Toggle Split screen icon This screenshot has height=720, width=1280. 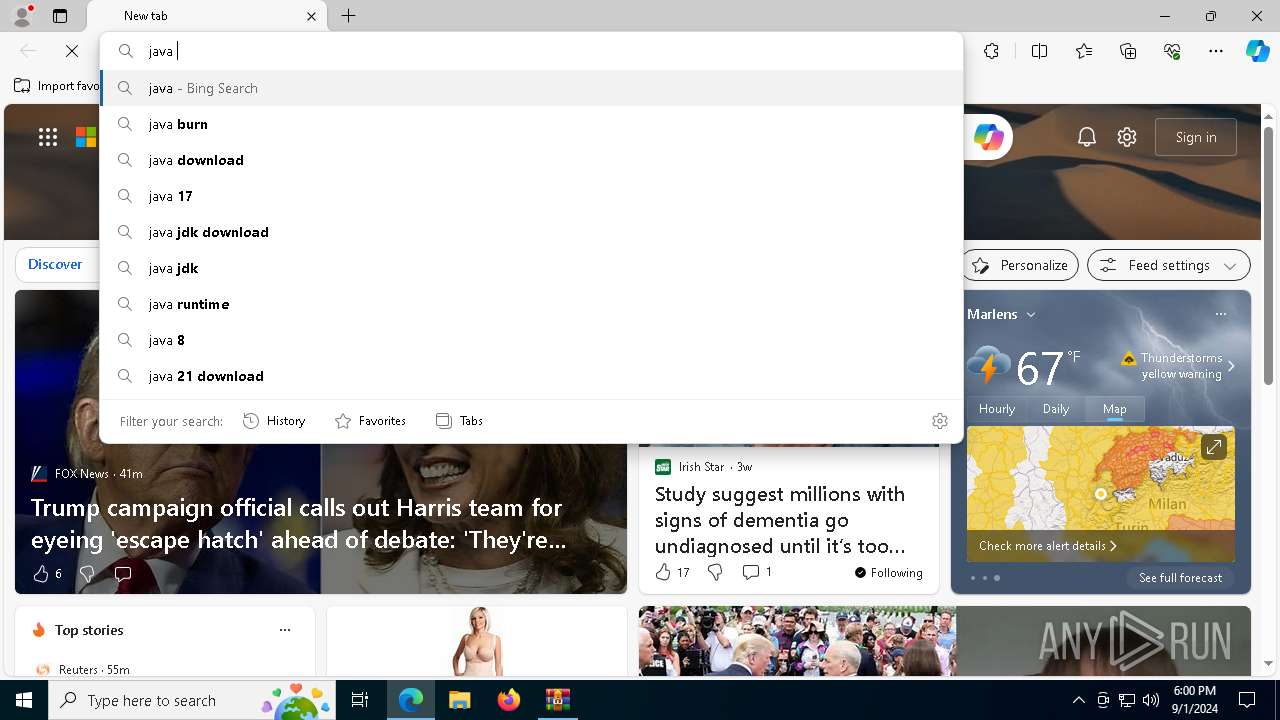coord(1039,51)
